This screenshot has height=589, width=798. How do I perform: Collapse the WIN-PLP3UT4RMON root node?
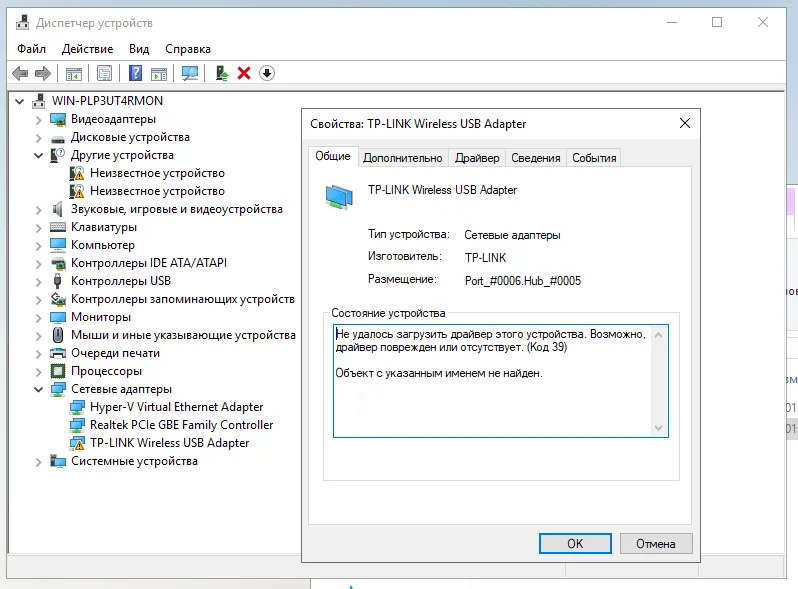coord(20,101)
